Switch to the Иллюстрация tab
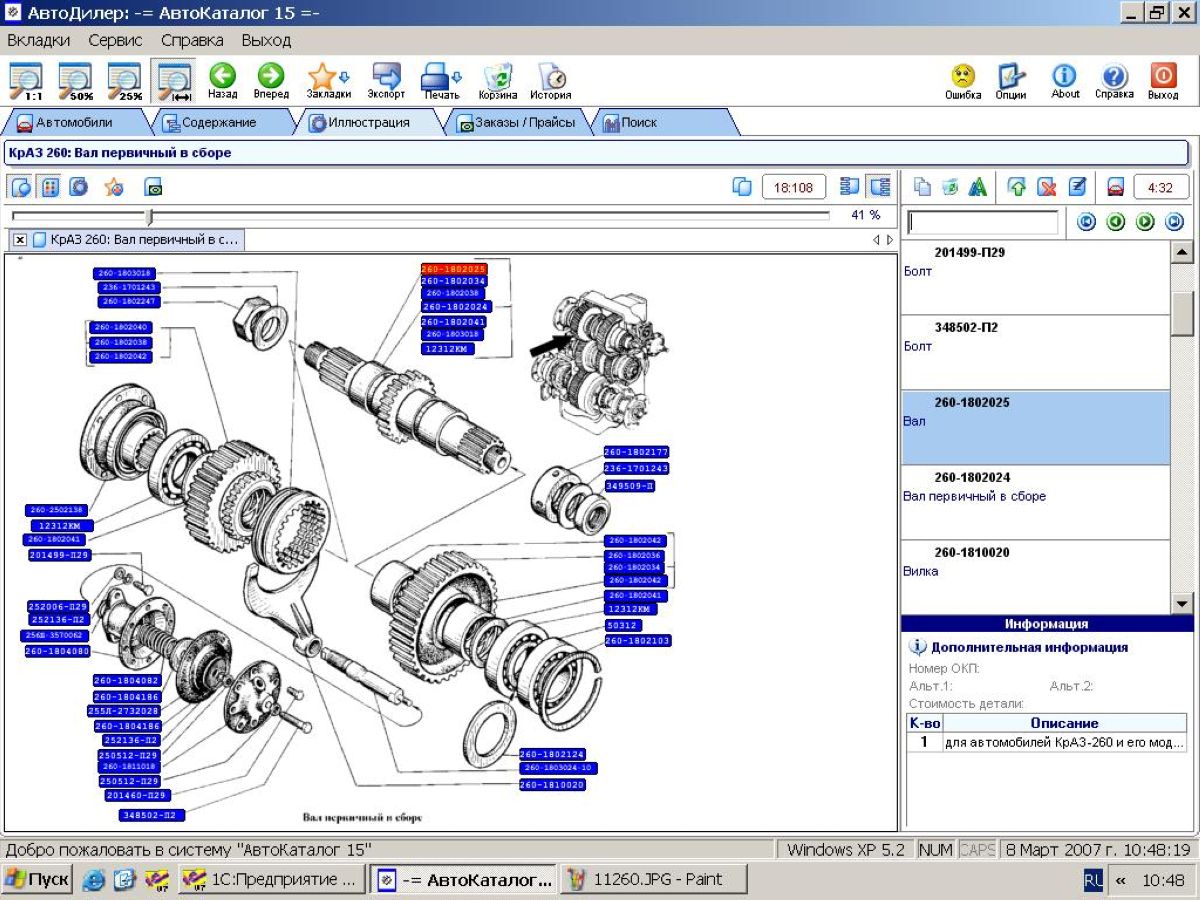This screenshot has height=900, width=1200. click(368, 123)
